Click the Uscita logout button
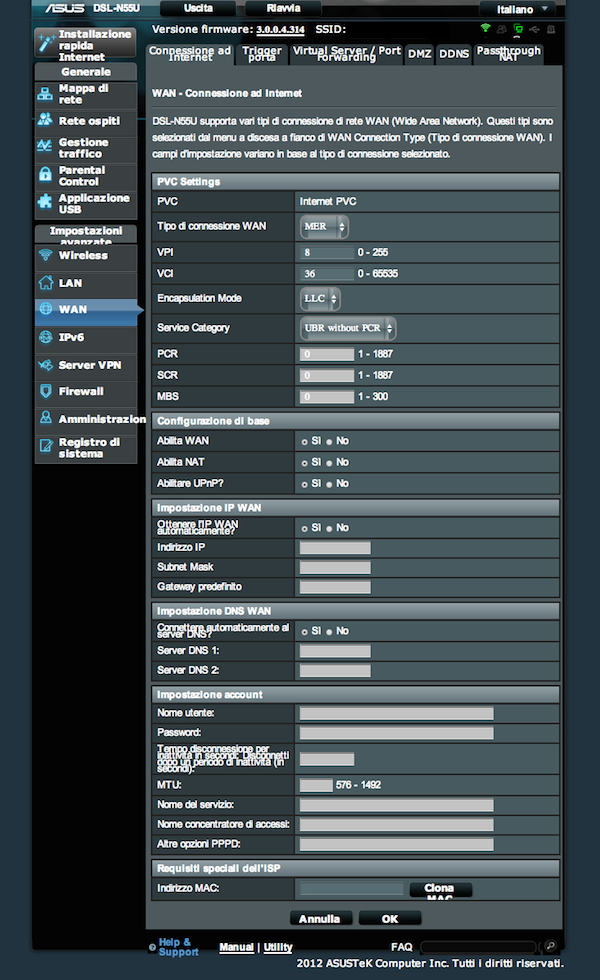The width and height of the screenshot is (600, 980). [x=198, y=8]
